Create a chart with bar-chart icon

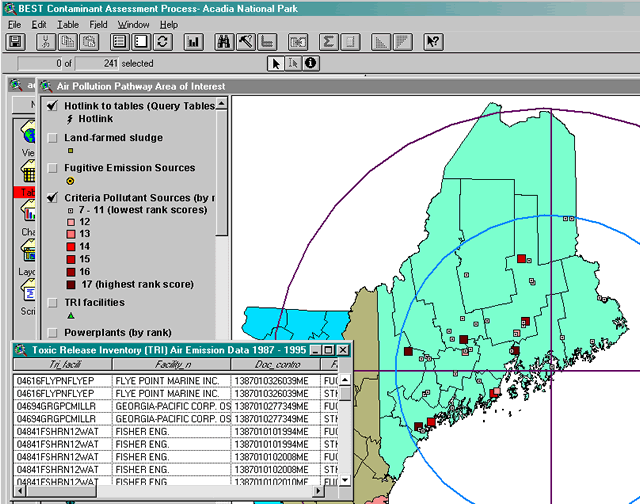click(x=193, y=42)
